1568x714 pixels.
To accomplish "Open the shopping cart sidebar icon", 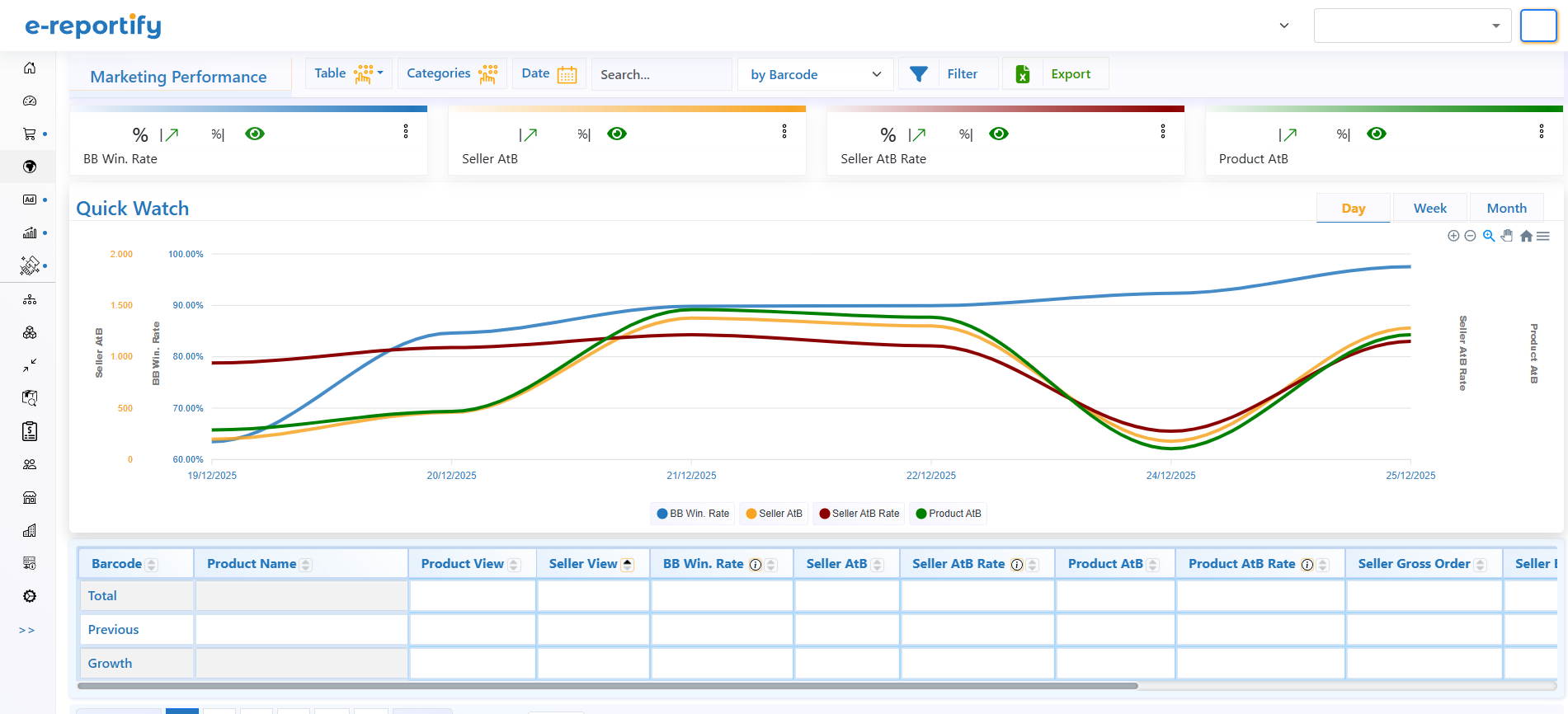I will [30, 134].
